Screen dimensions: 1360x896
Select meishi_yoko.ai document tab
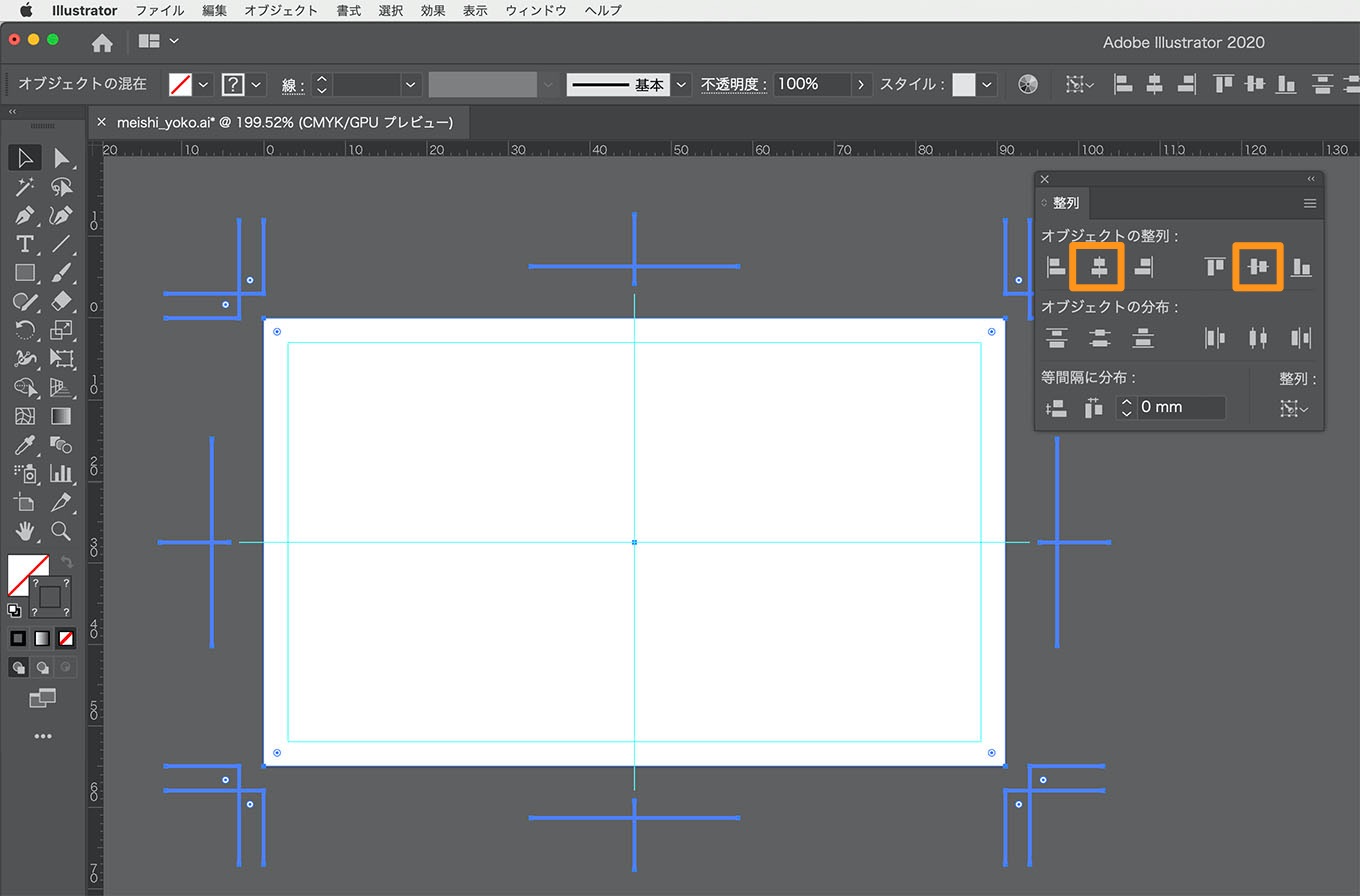[284, 122]
